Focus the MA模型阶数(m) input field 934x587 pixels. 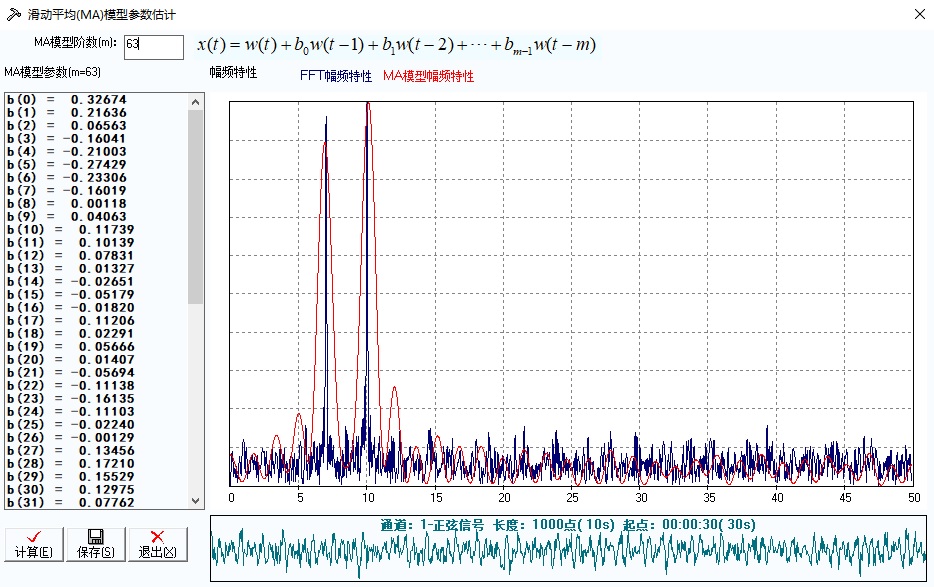[154, 47]
